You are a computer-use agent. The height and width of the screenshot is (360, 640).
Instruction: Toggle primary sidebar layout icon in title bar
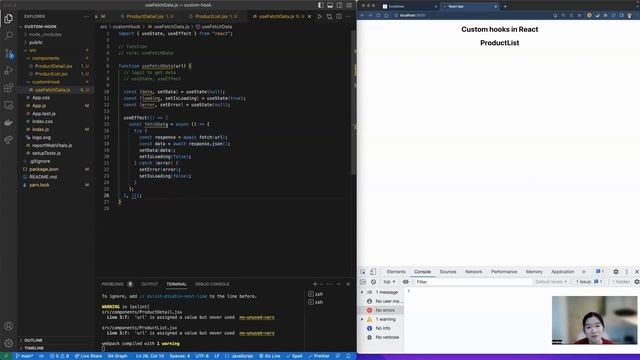point(320,5)
